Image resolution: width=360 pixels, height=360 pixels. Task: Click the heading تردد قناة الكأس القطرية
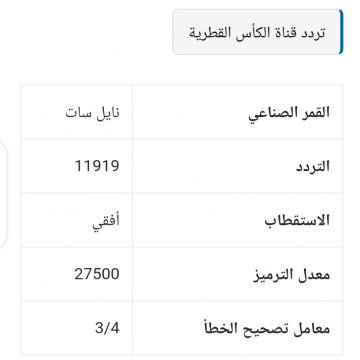[x=257, y=32]
